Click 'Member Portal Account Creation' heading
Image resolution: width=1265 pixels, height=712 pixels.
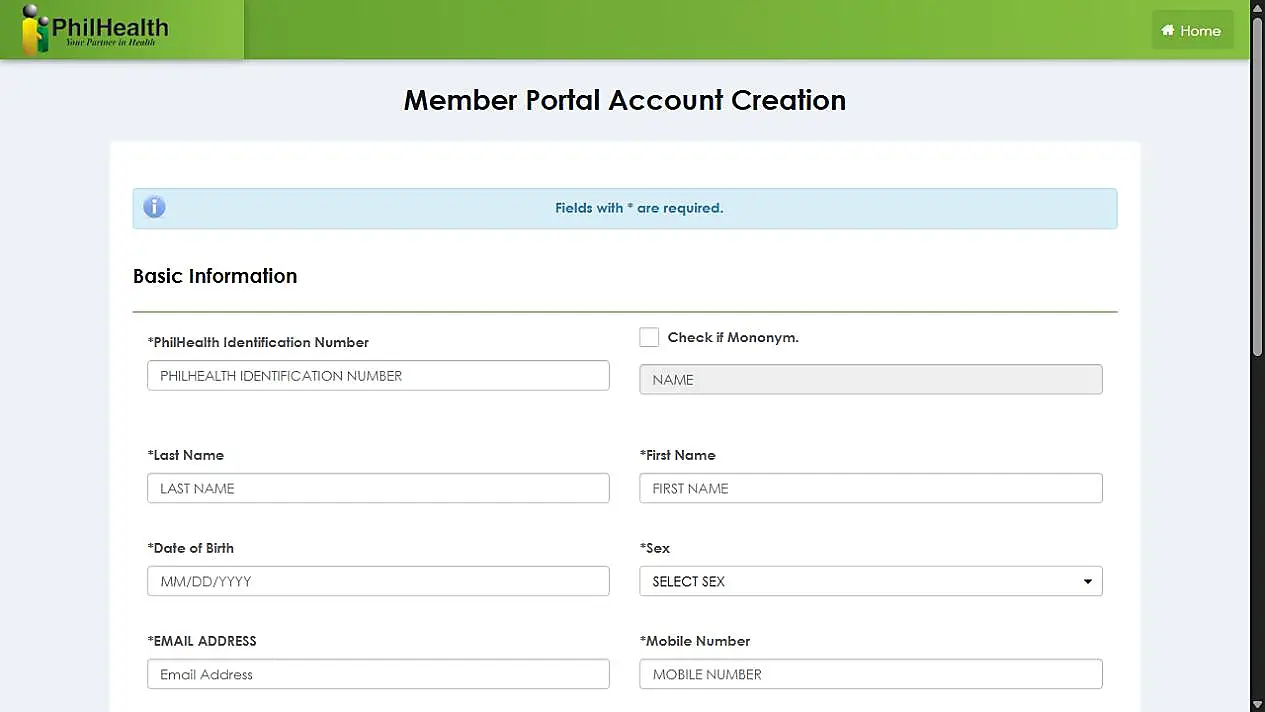[x=625, y=100]
